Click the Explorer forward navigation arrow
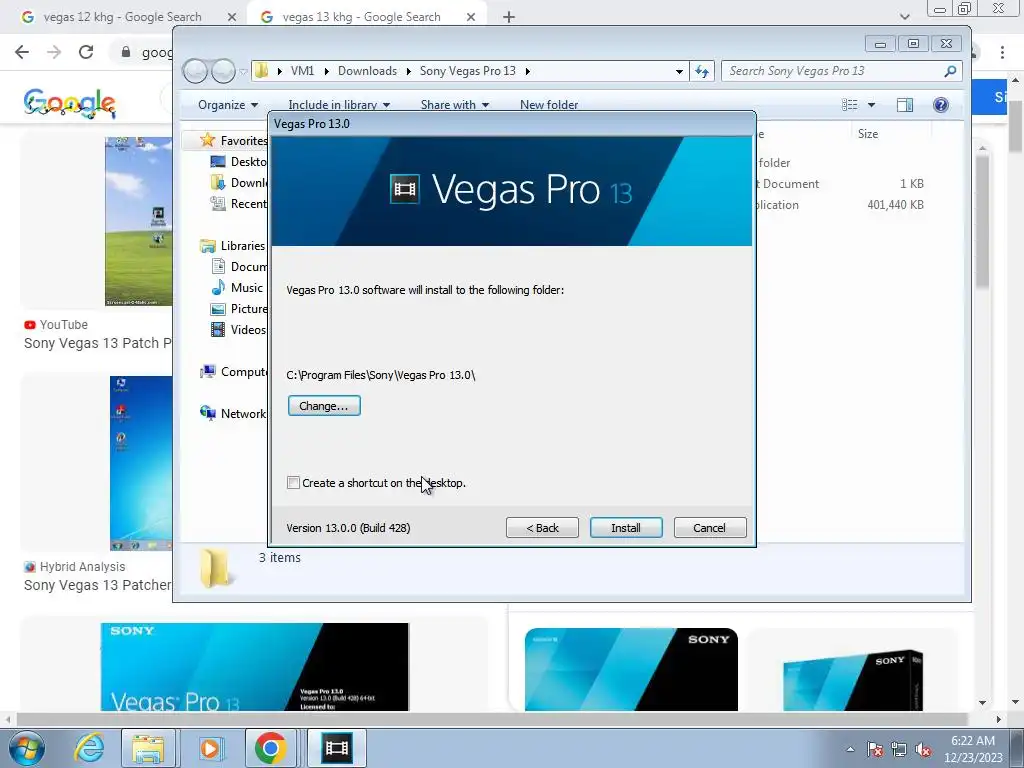 (x=223, y=71)
